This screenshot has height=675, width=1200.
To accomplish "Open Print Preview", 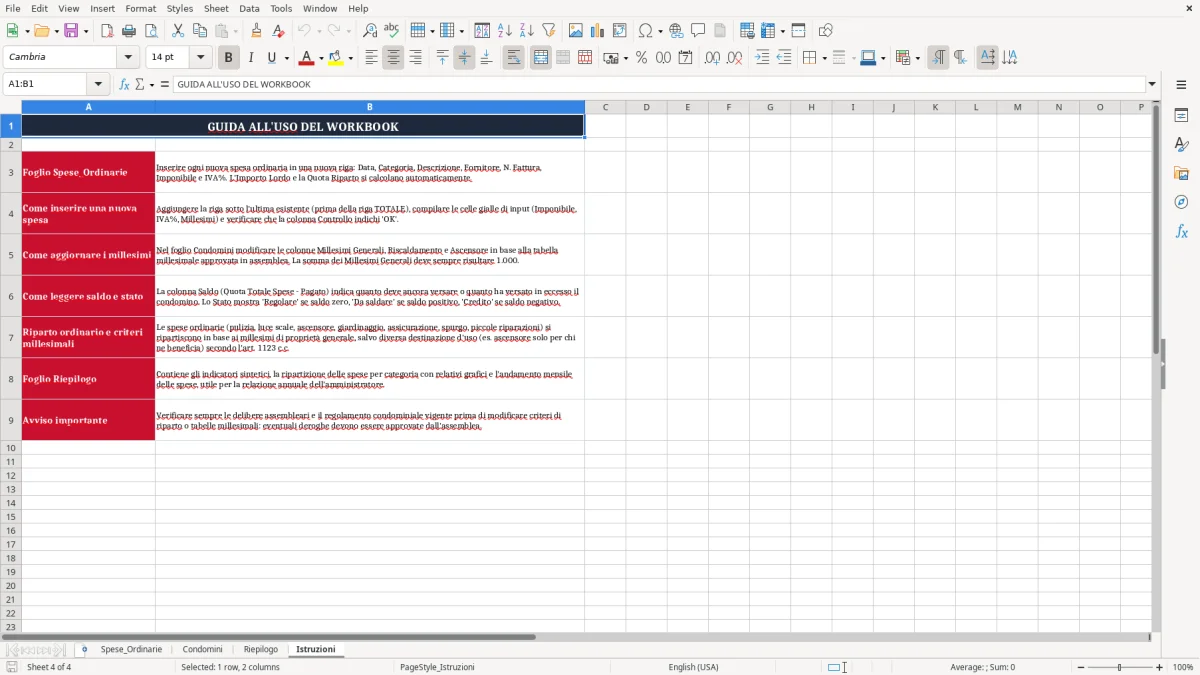I will (x=151, y=31).
